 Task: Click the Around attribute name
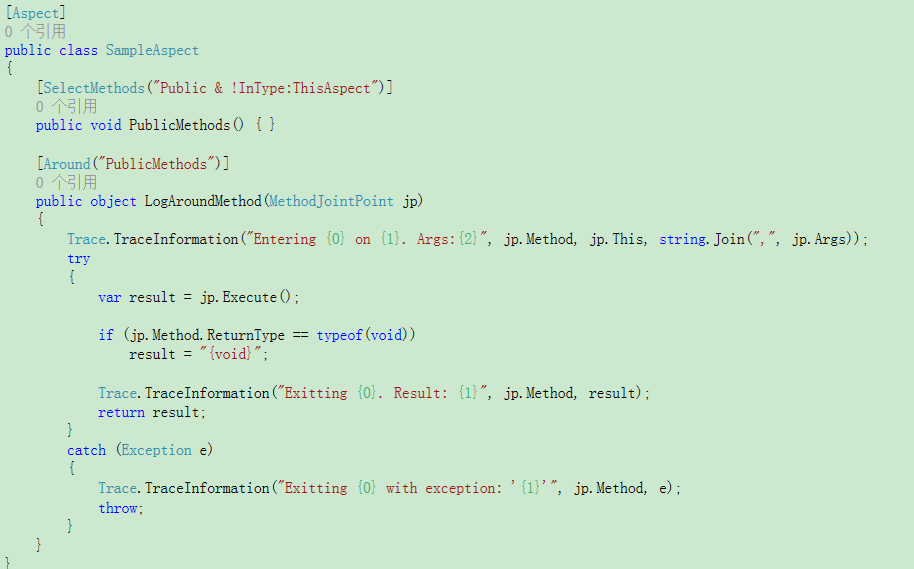tap(67, 164)
